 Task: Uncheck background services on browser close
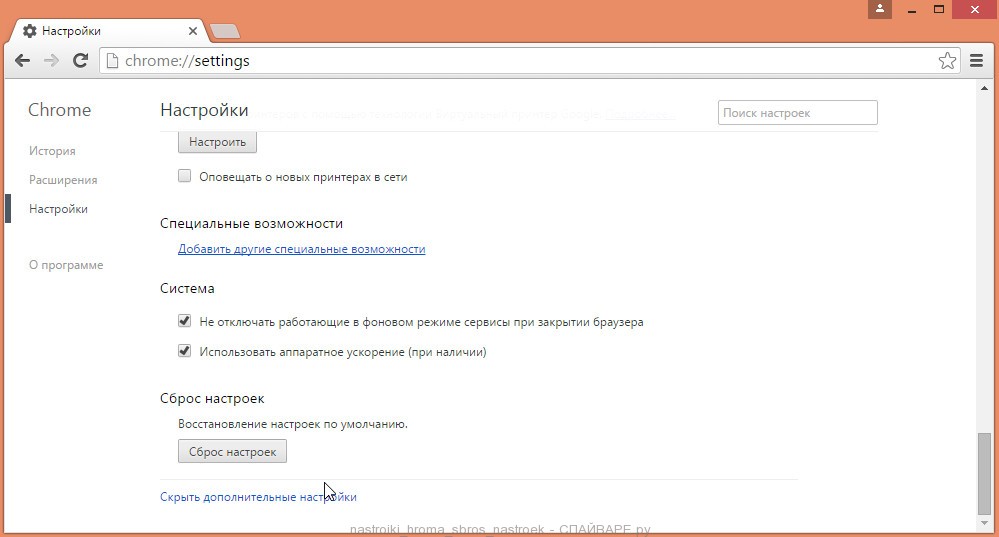184,320
